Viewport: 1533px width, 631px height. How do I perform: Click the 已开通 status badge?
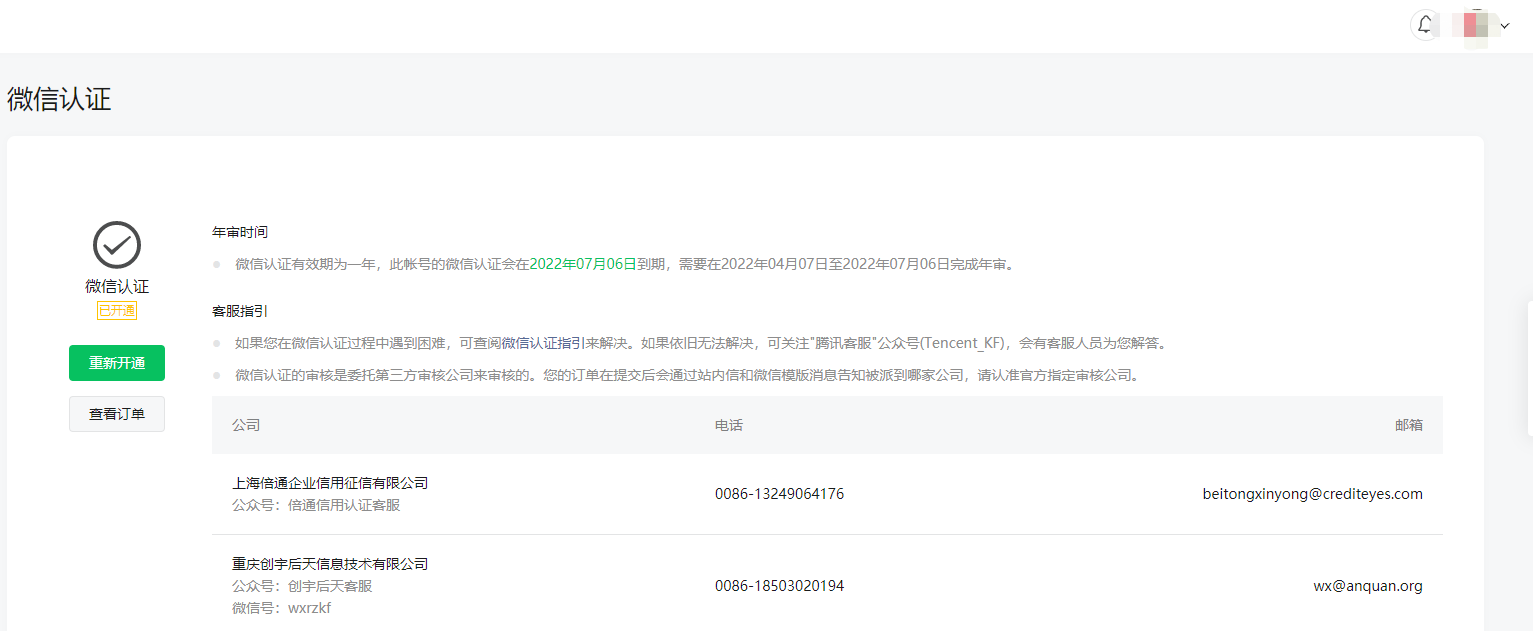(x=117, y=310)
